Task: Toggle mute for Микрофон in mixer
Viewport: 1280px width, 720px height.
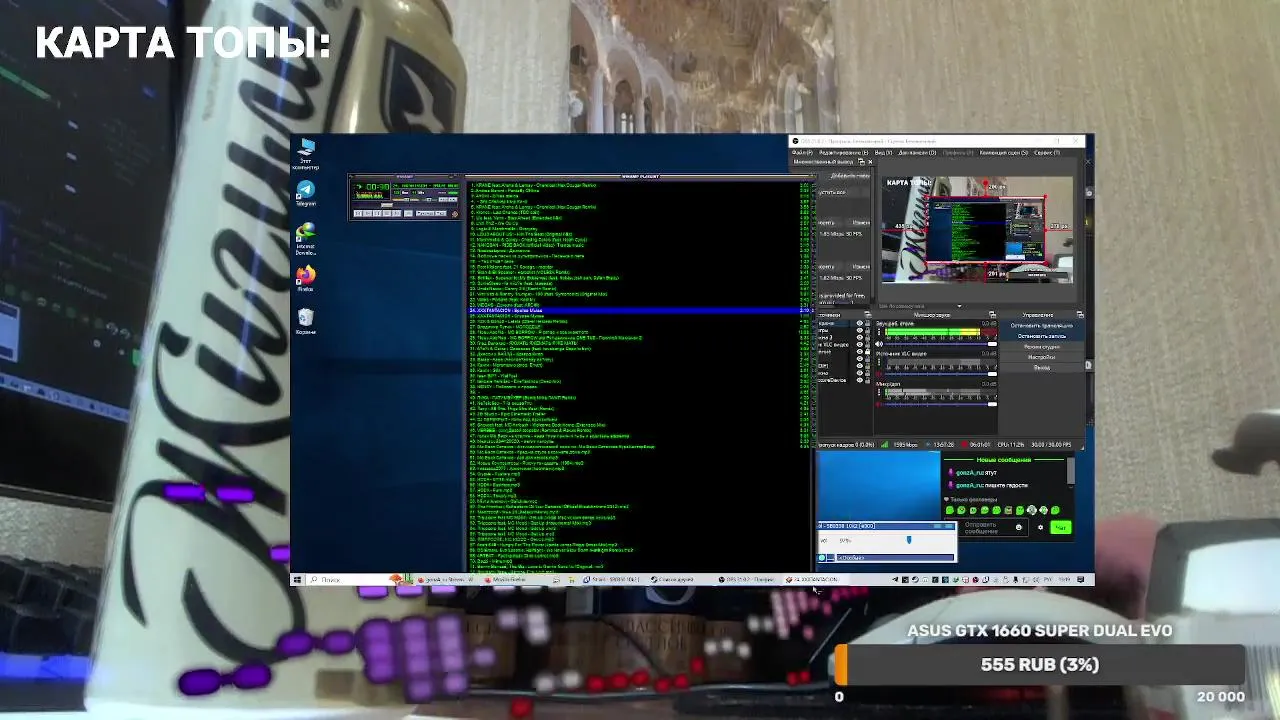Action: pos(879,404)
